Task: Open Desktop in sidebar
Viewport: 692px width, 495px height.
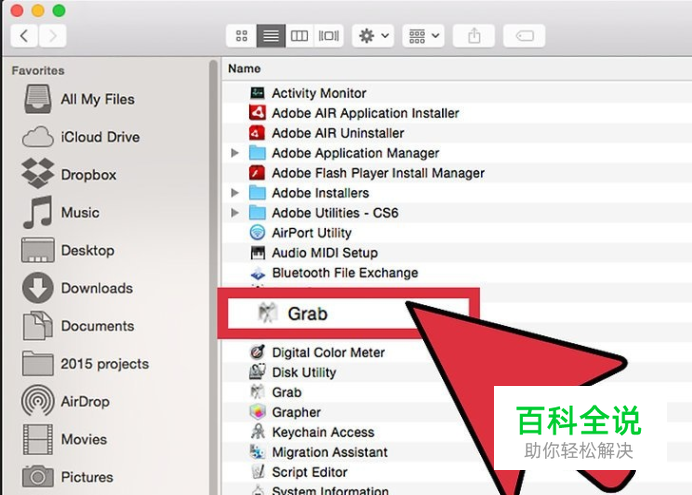Action: coord(68,251)
